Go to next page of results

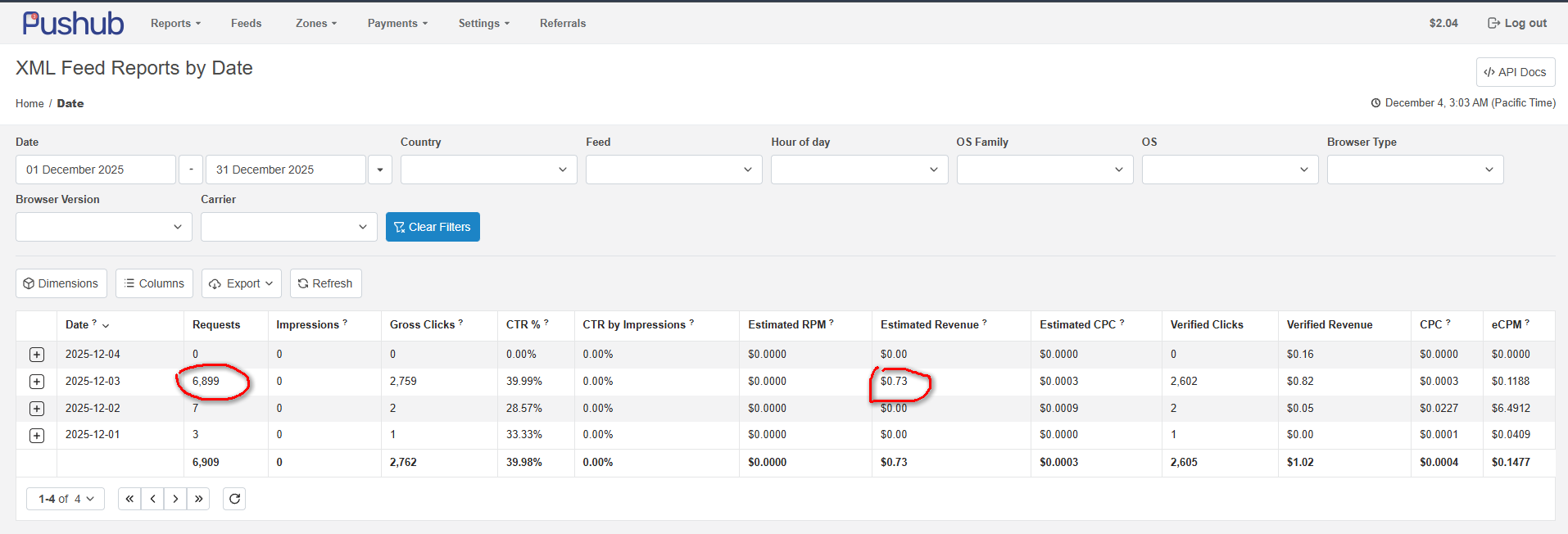(175, 499)
